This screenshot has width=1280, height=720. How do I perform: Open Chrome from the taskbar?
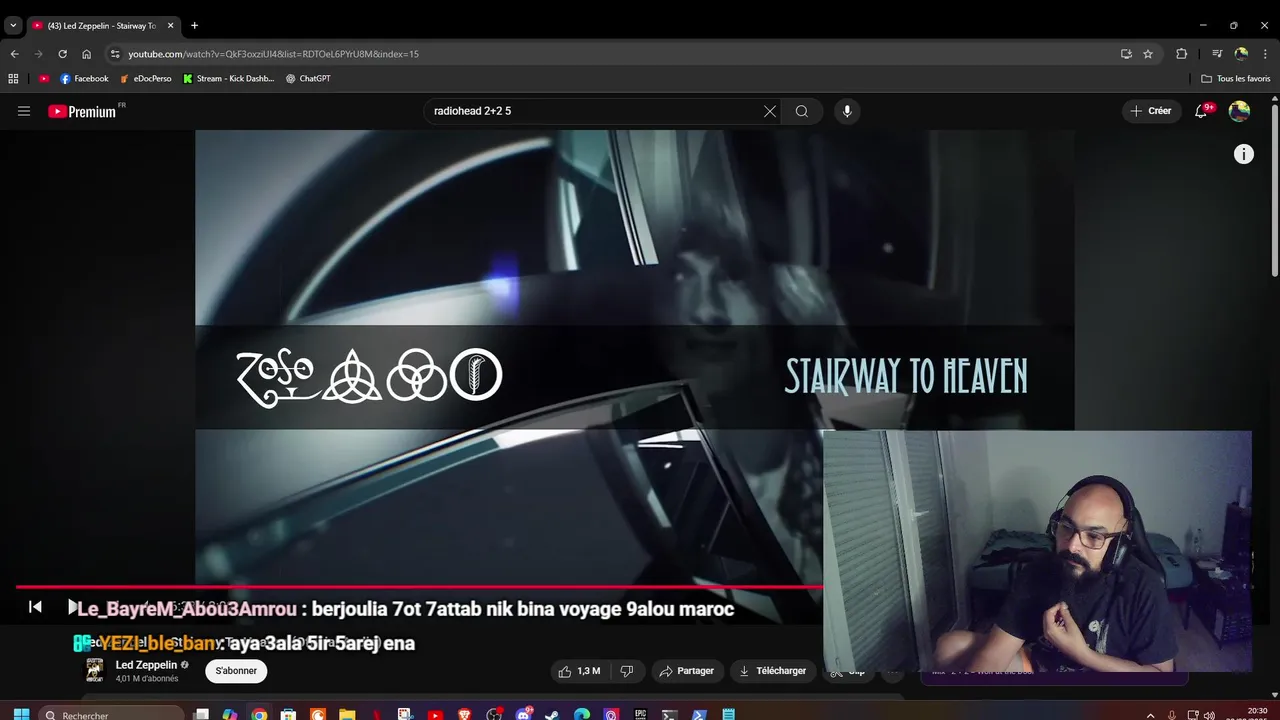click(x=259, y=714)
